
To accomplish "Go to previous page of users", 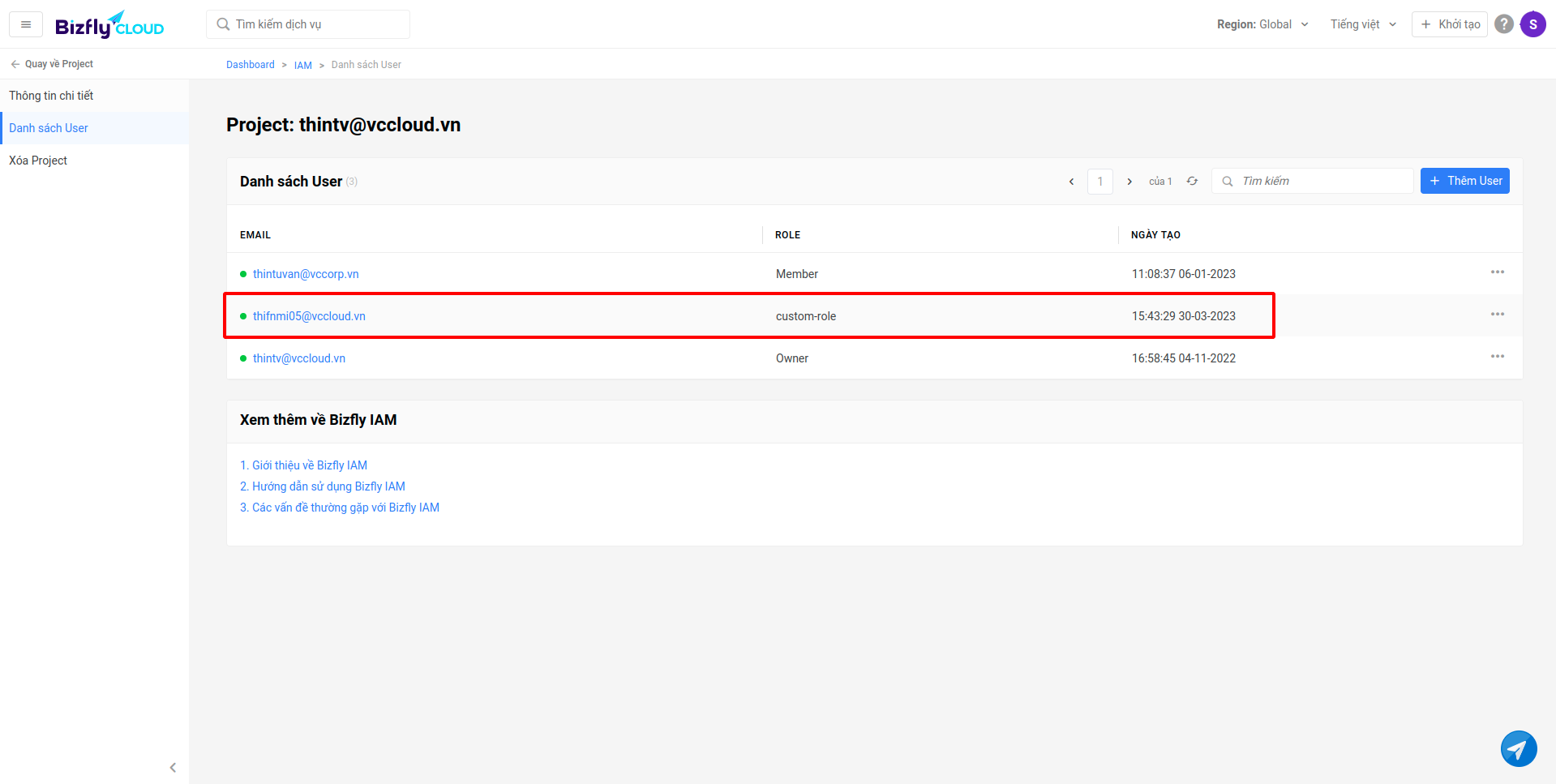I will pos(1071,182).
